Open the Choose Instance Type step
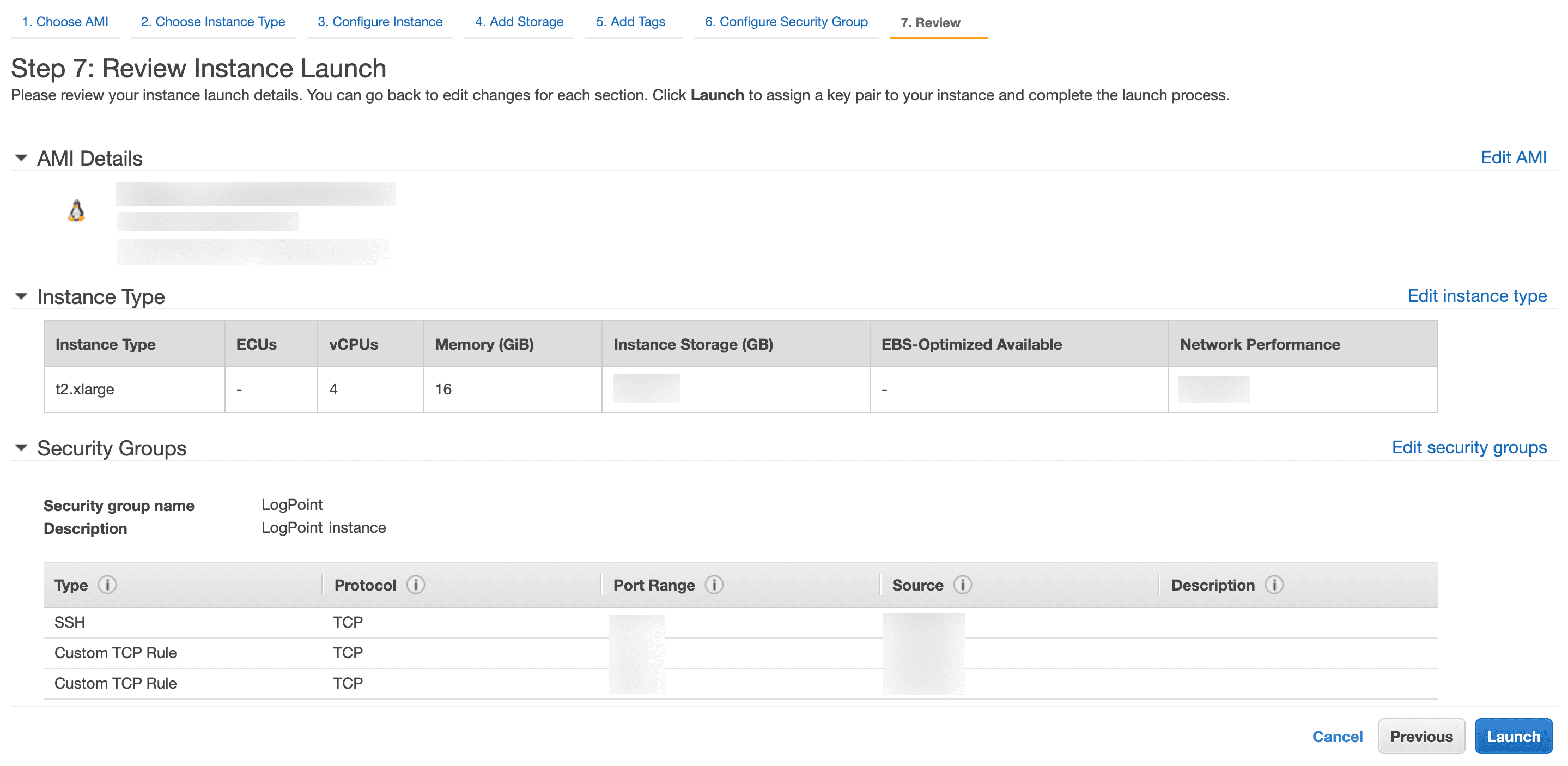This screenshot has width=1568, height=766. [213, 21]
